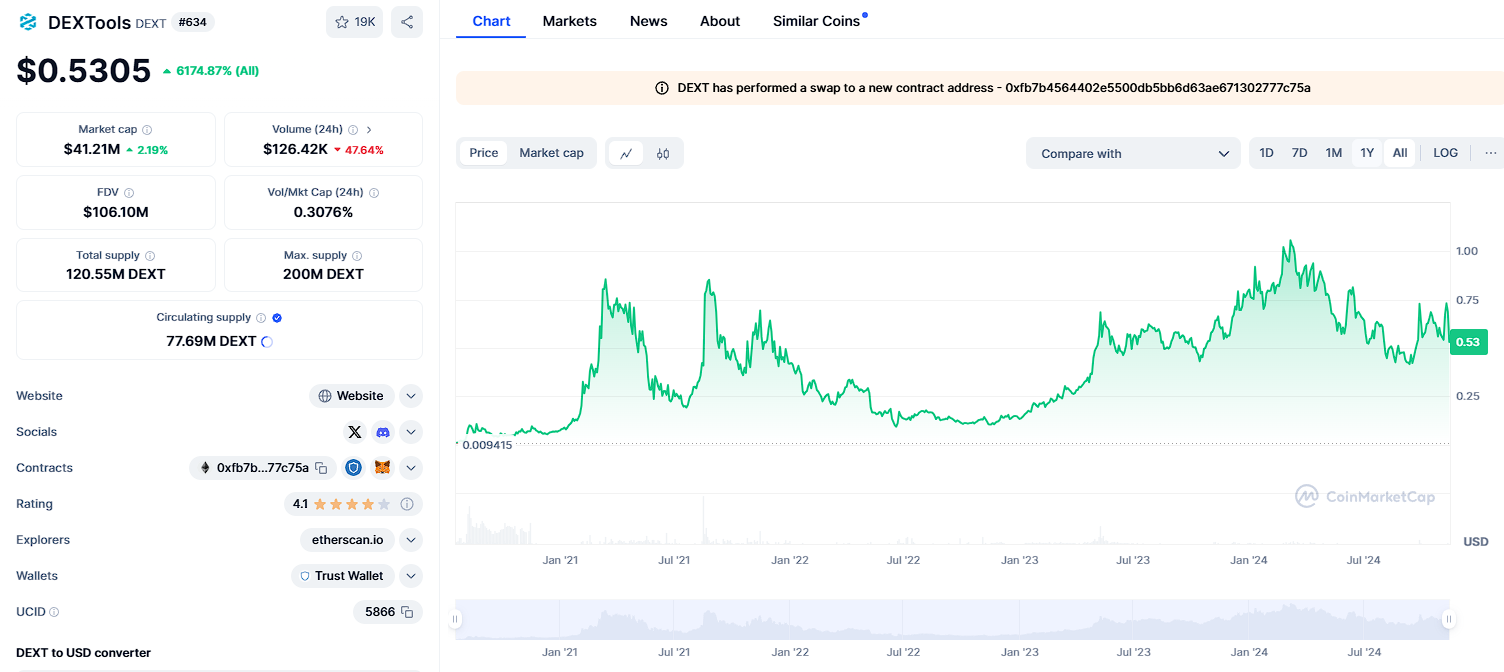Expand the Wallets chevron
The image size is (1504, 672).
[x=411, y=576]
